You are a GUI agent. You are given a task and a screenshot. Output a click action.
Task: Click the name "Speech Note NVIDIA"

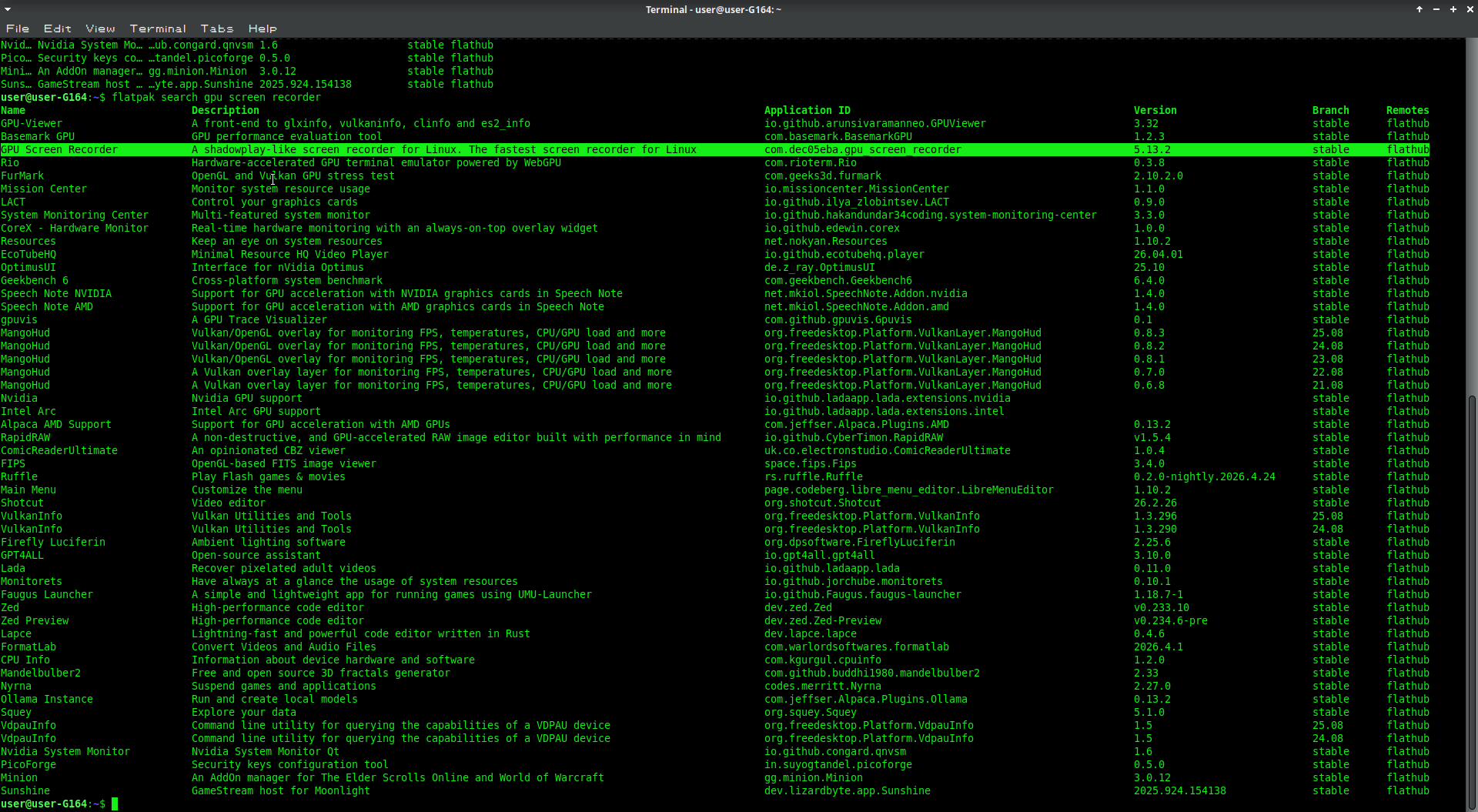[56, 294]
